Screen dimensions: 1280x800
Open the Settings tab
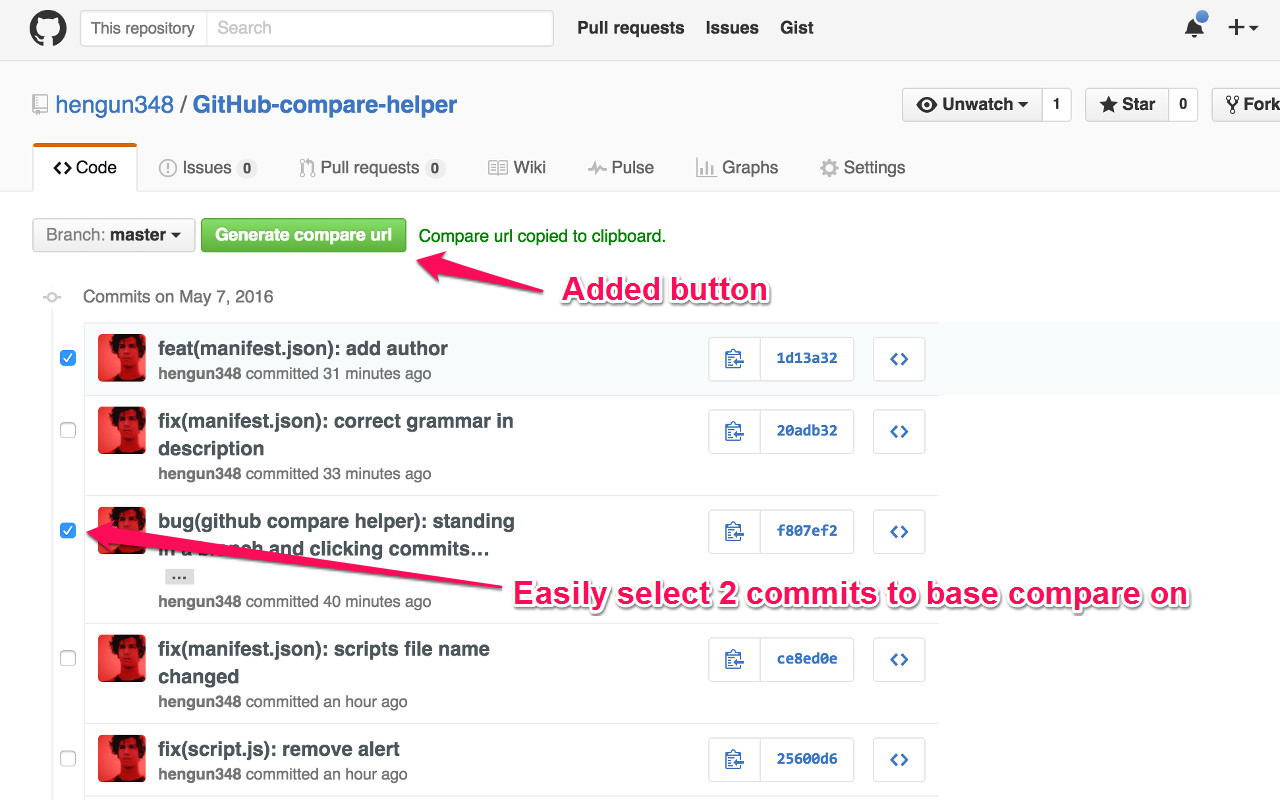coord(862,167)
